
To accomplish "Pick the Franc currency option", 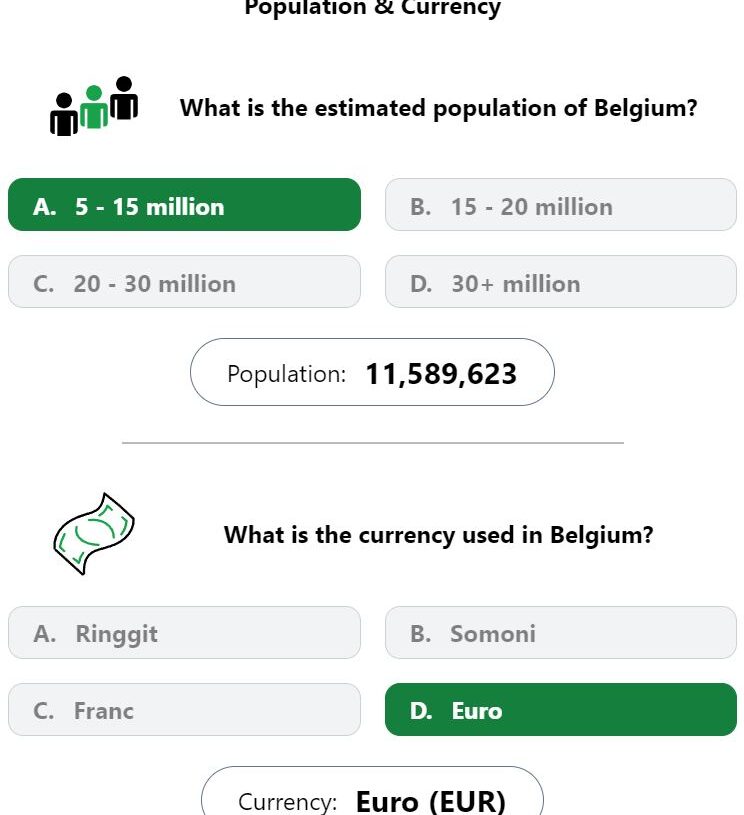I will (185, 709).
